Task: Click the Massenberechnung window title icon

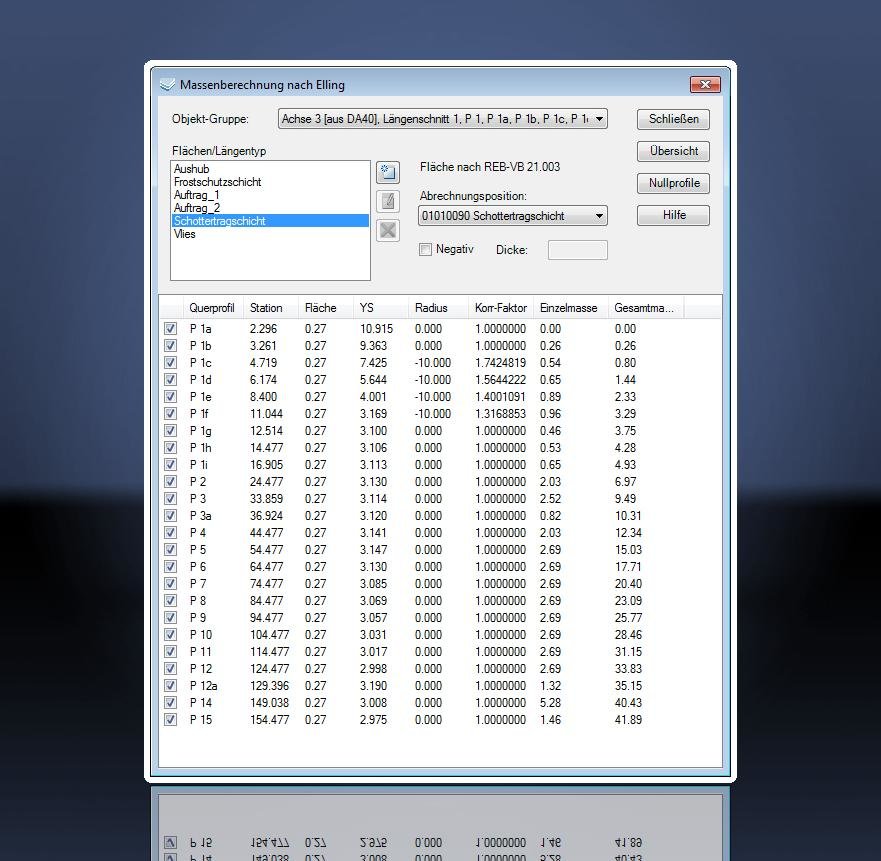Action: tap(167, 85)
